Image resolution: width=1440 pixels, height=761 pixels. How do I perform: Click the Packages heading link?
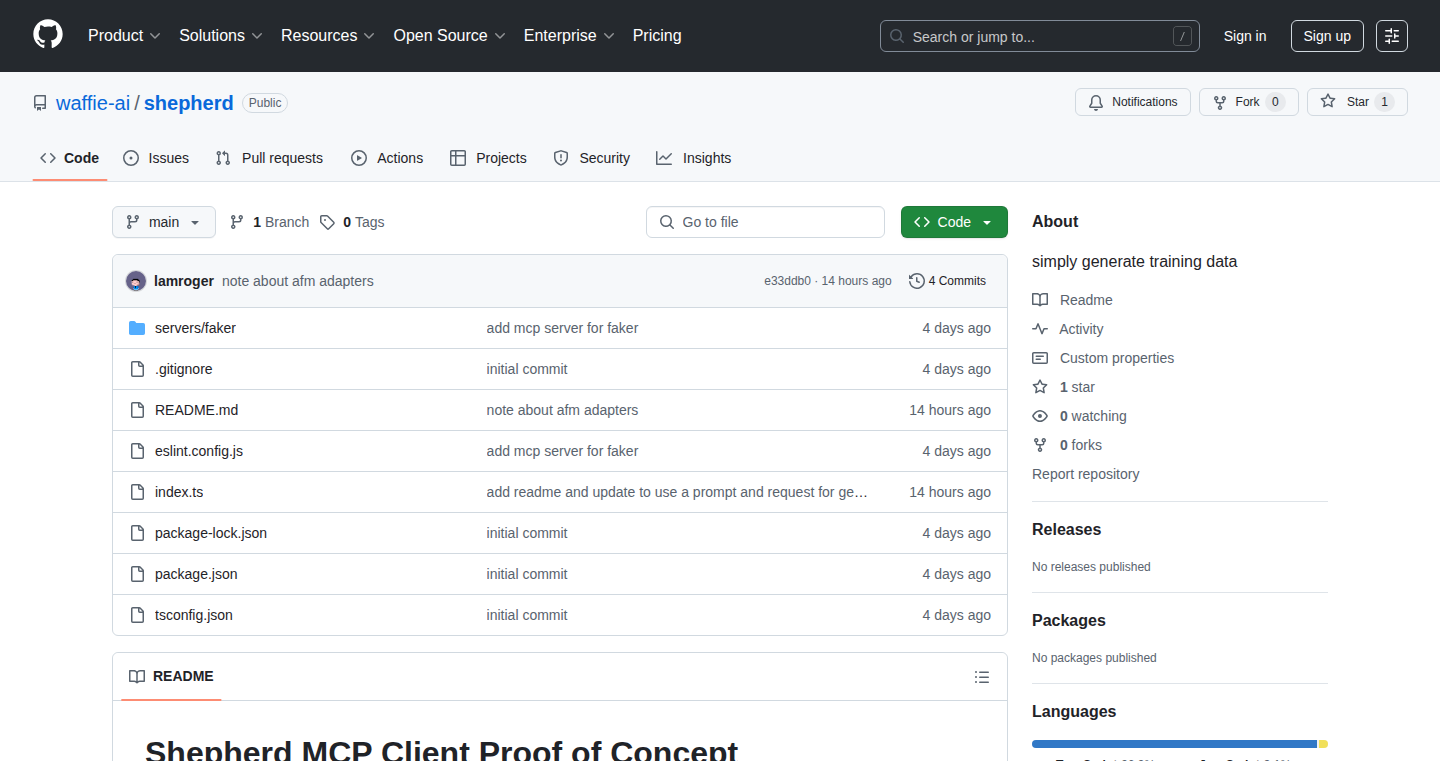tap(1069, 621)
